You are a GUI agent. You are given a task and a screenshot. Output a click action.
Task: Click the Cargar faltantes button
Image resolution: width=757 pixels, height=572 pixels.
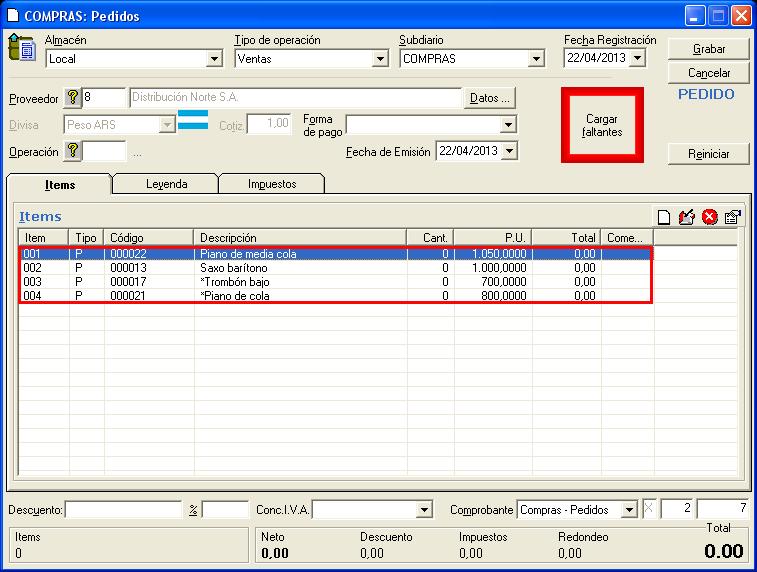point(602,126)
